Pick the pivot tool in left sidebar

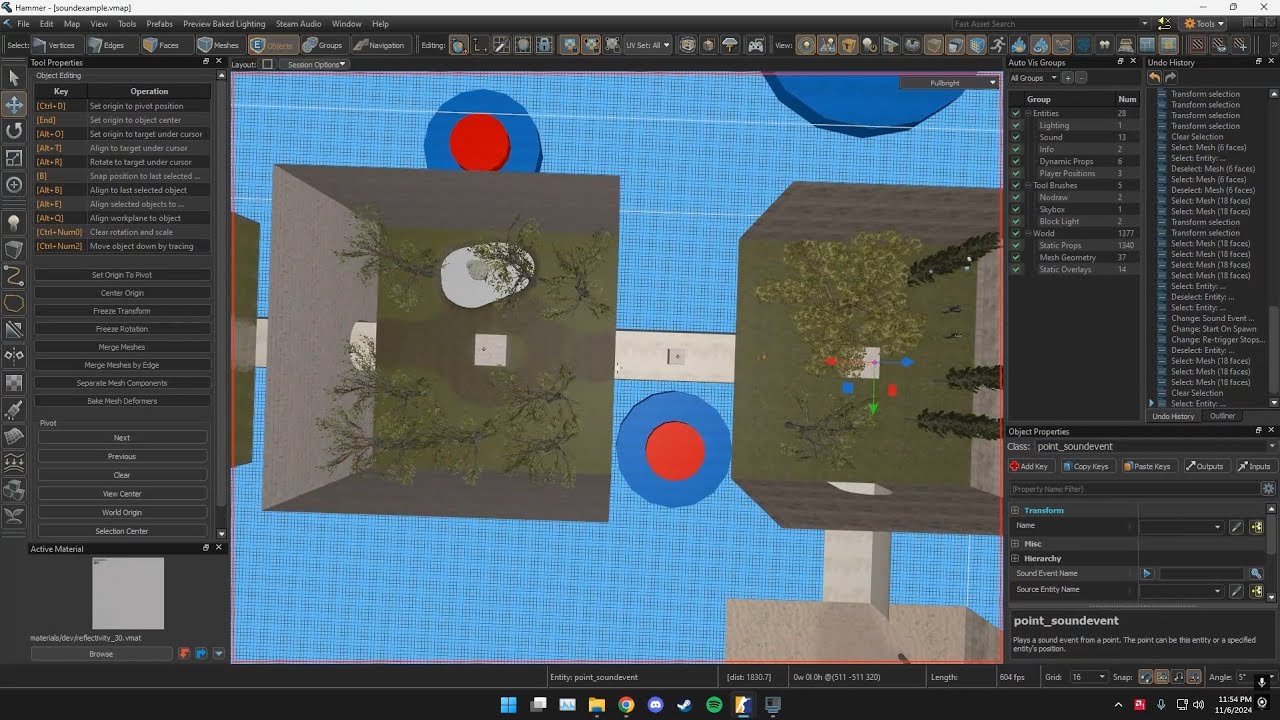[x=14, y=185]
